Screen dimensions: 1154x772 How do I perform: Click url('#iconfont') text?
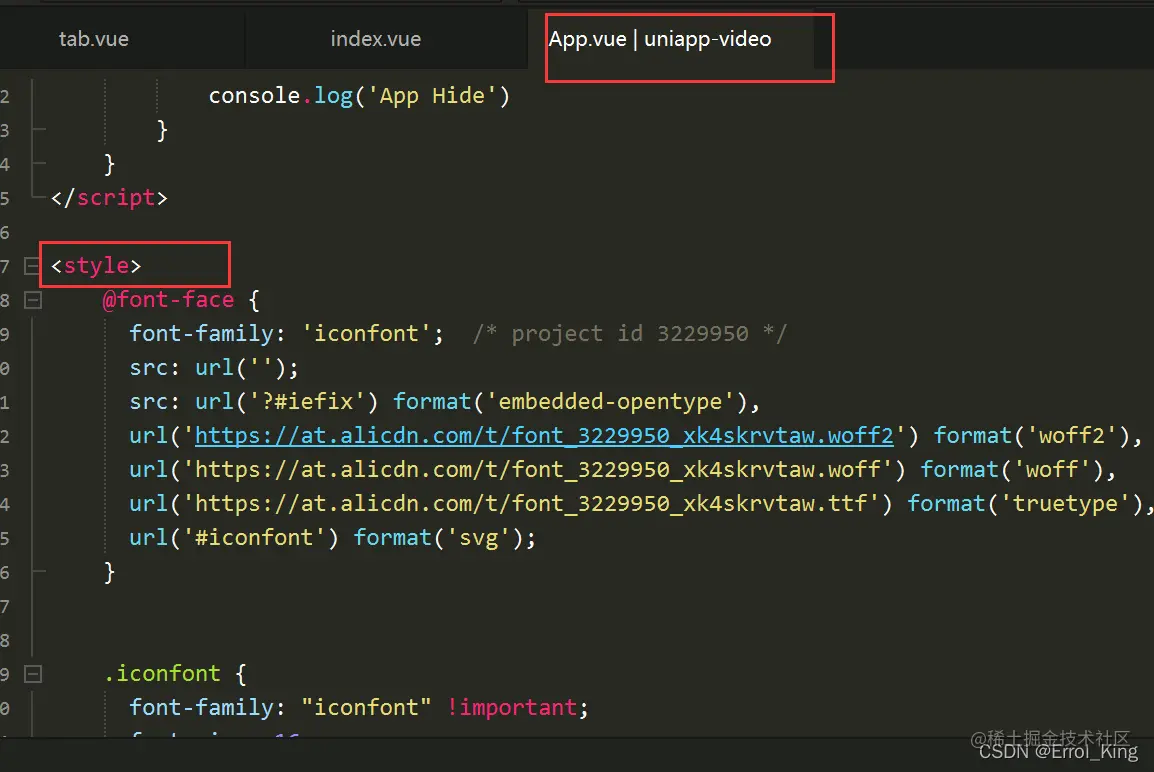234,537
